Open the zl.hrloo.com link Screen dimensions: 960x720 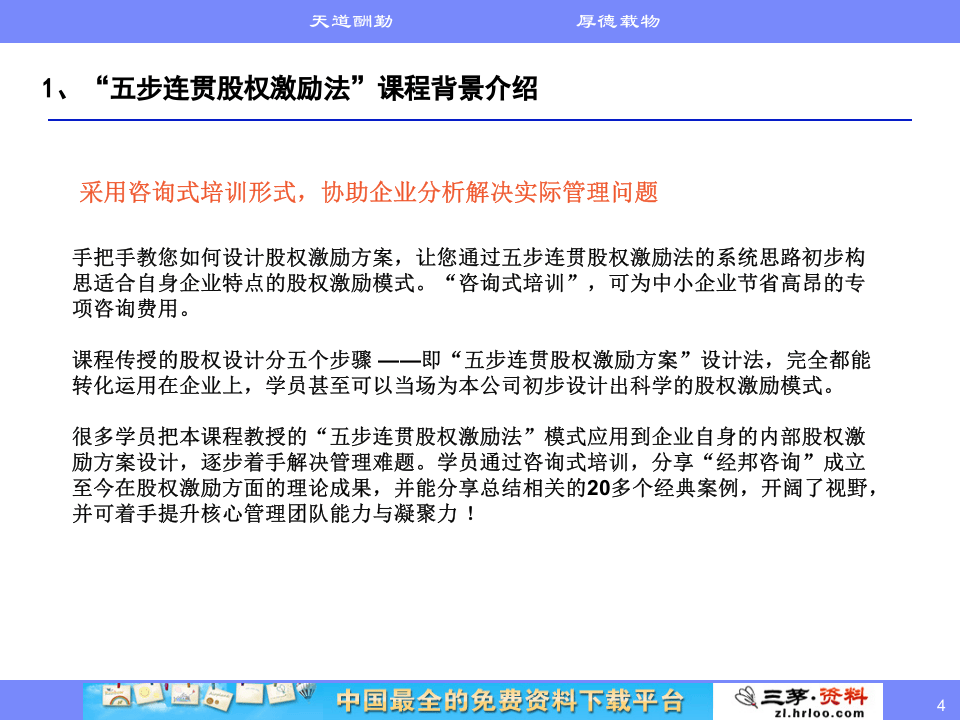pos(819,713)
